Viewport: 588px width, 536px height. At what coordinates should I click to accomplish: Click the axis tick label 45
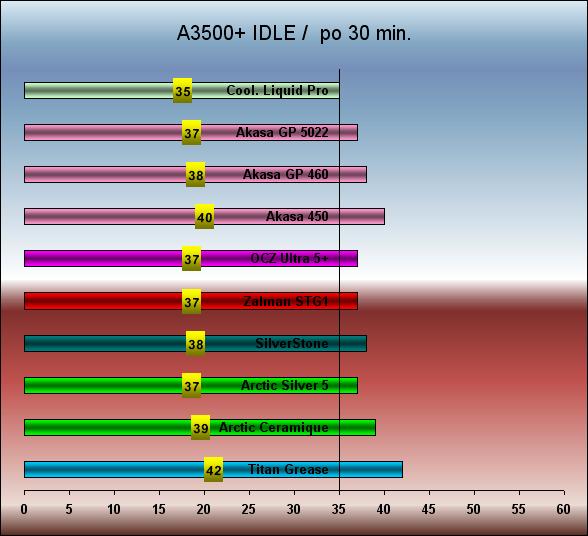click(429, 509)
